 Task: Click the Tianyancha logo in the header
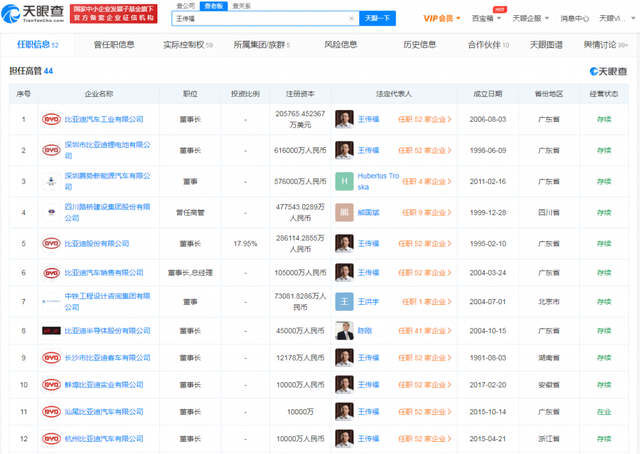click(33, 13)
